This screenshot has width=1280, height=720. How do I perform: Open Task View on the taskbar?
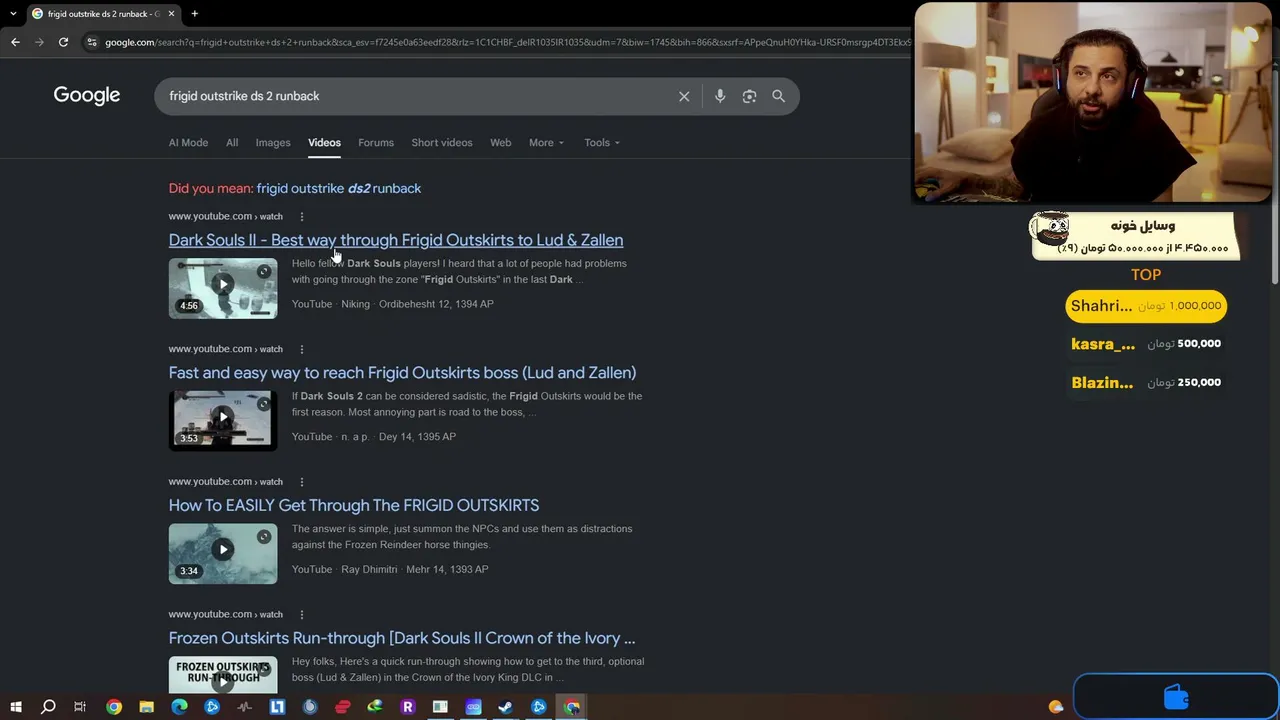tap(80, 707)
